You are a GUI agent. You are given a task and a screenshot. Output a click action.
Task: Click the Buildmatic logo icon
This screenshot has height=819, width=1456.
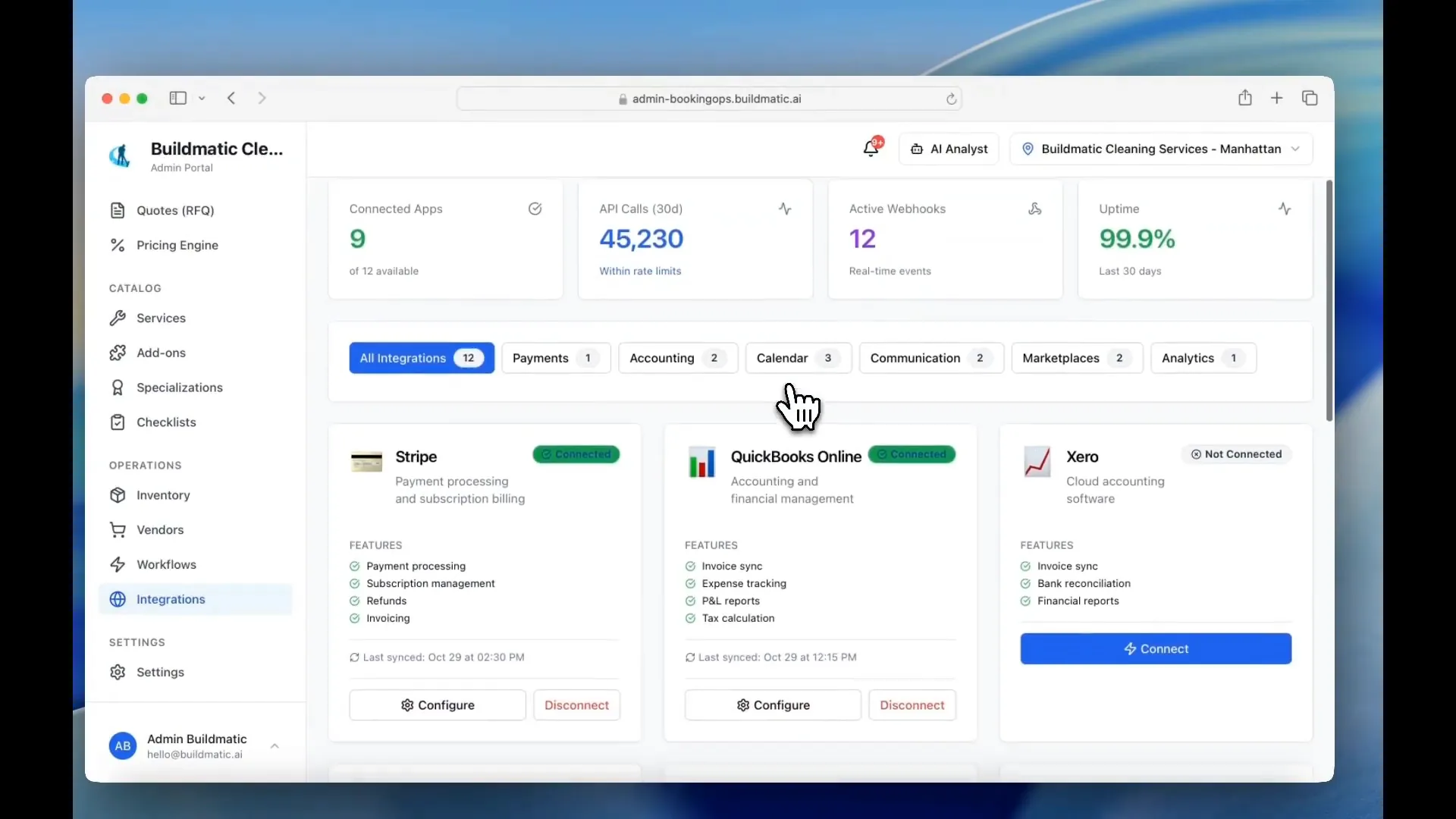(x=121, y=156)
